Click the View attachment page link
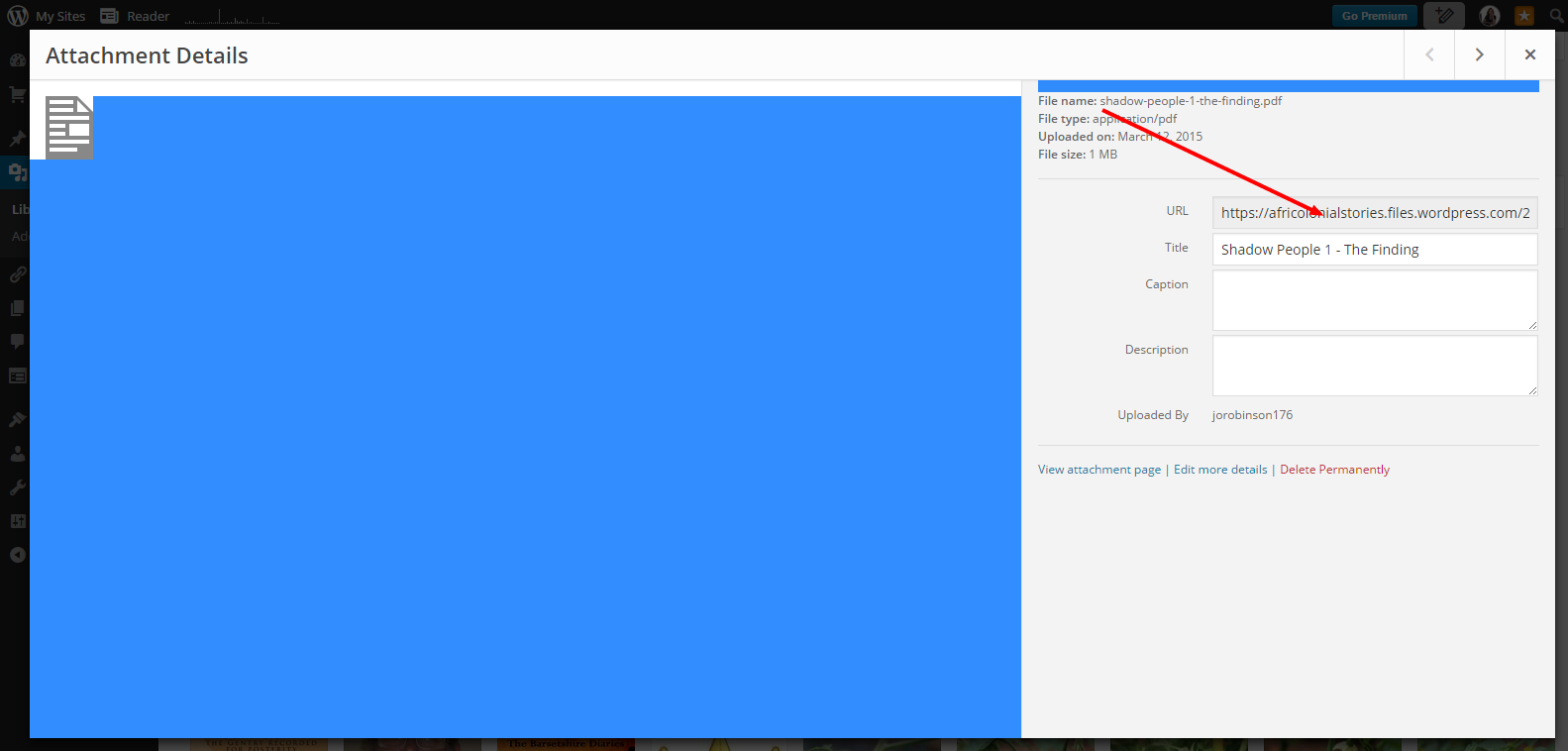The height and width of the screenshot is (751, 1568). tap(1098, 470)
